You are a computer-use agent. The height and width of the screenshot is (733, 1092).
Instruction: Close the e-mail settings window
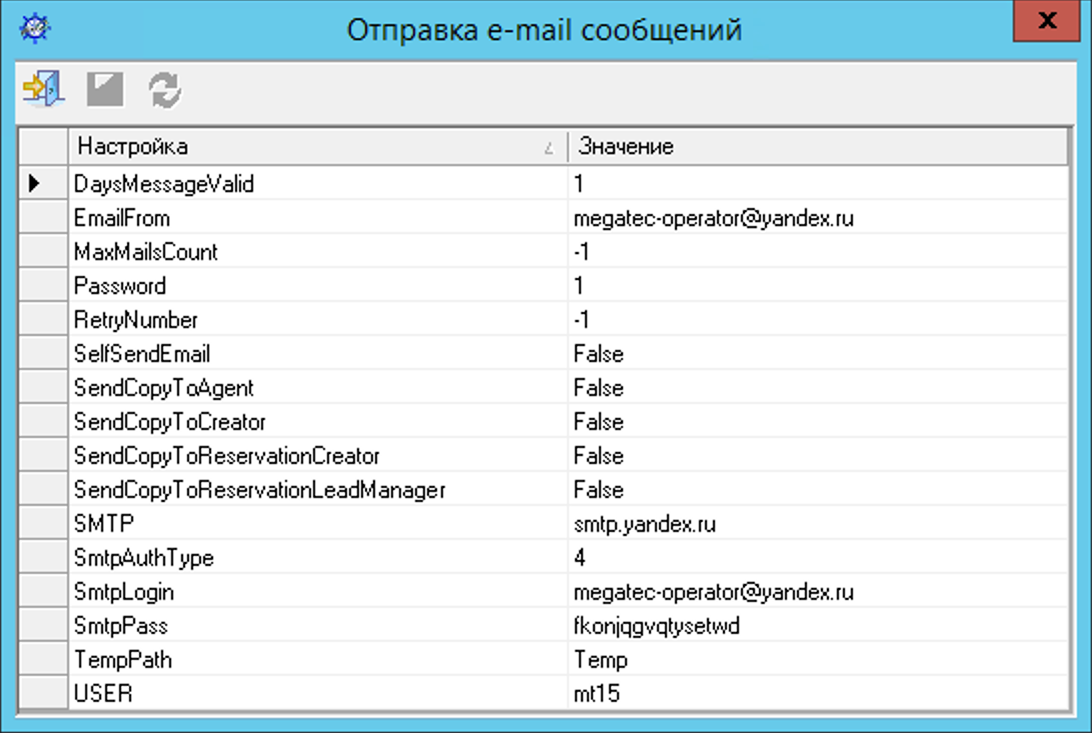point(1046,21)
